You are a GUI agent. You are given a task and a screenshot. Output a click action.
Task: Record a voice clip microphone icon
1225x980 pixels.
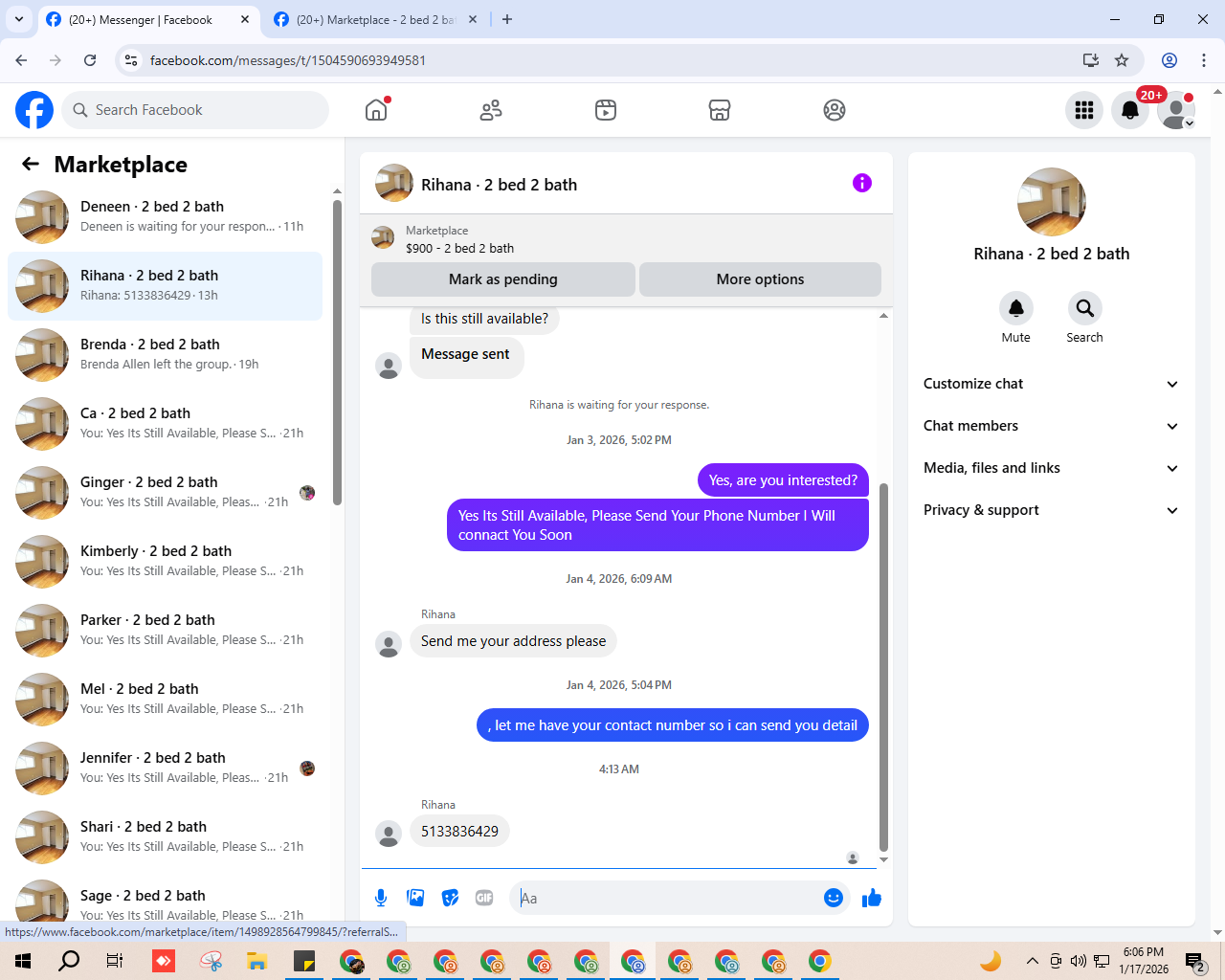[381, 898]
